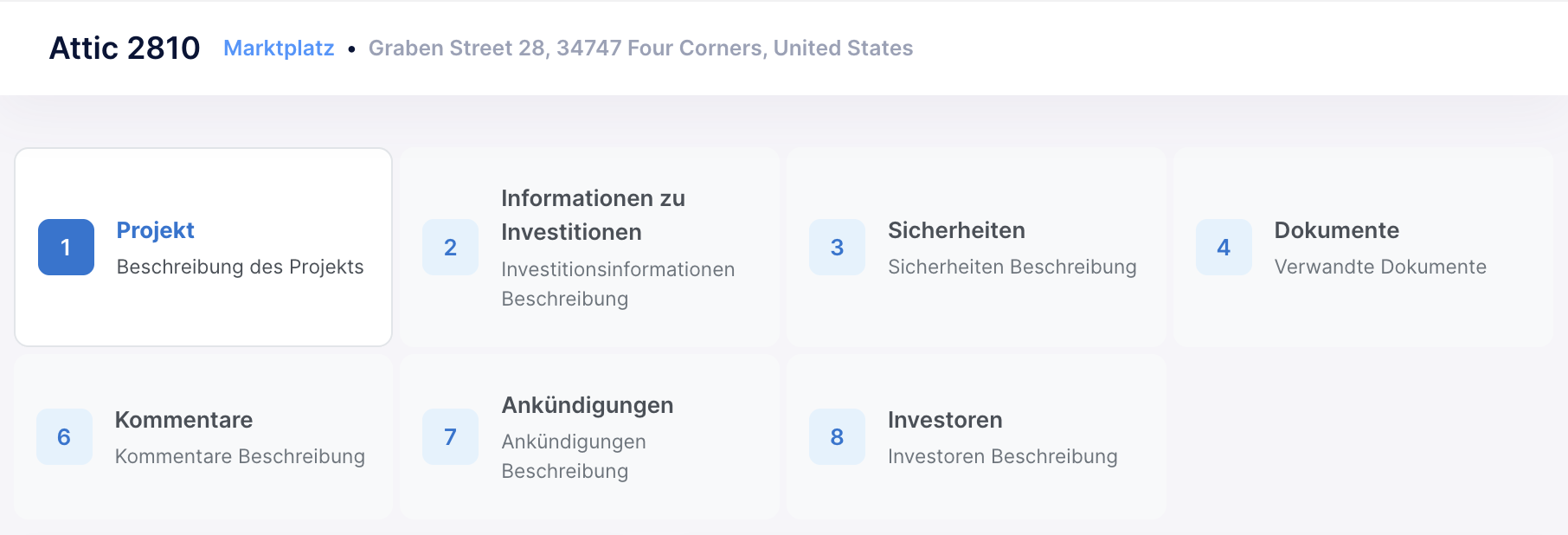
Task: Click the Attic 2810 project title
Action: [125, 48]
